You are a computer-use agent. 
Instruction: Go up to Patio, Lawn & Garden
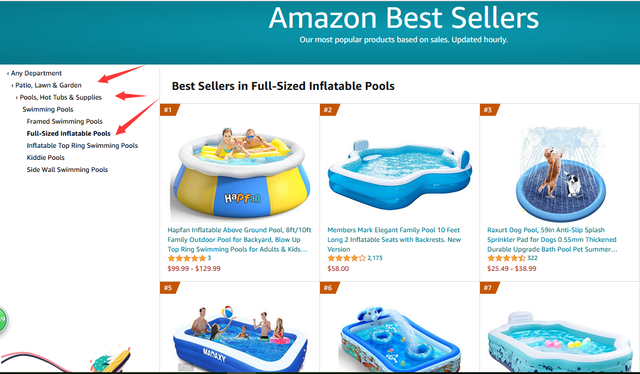click(x=47, y=85)
